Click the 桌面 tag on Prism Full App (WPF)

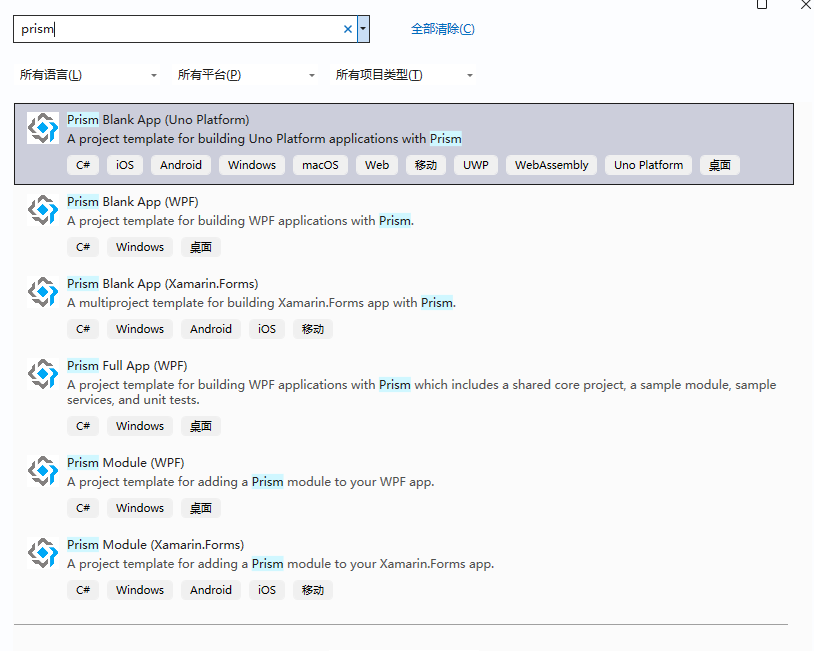(x=200, y=426)
